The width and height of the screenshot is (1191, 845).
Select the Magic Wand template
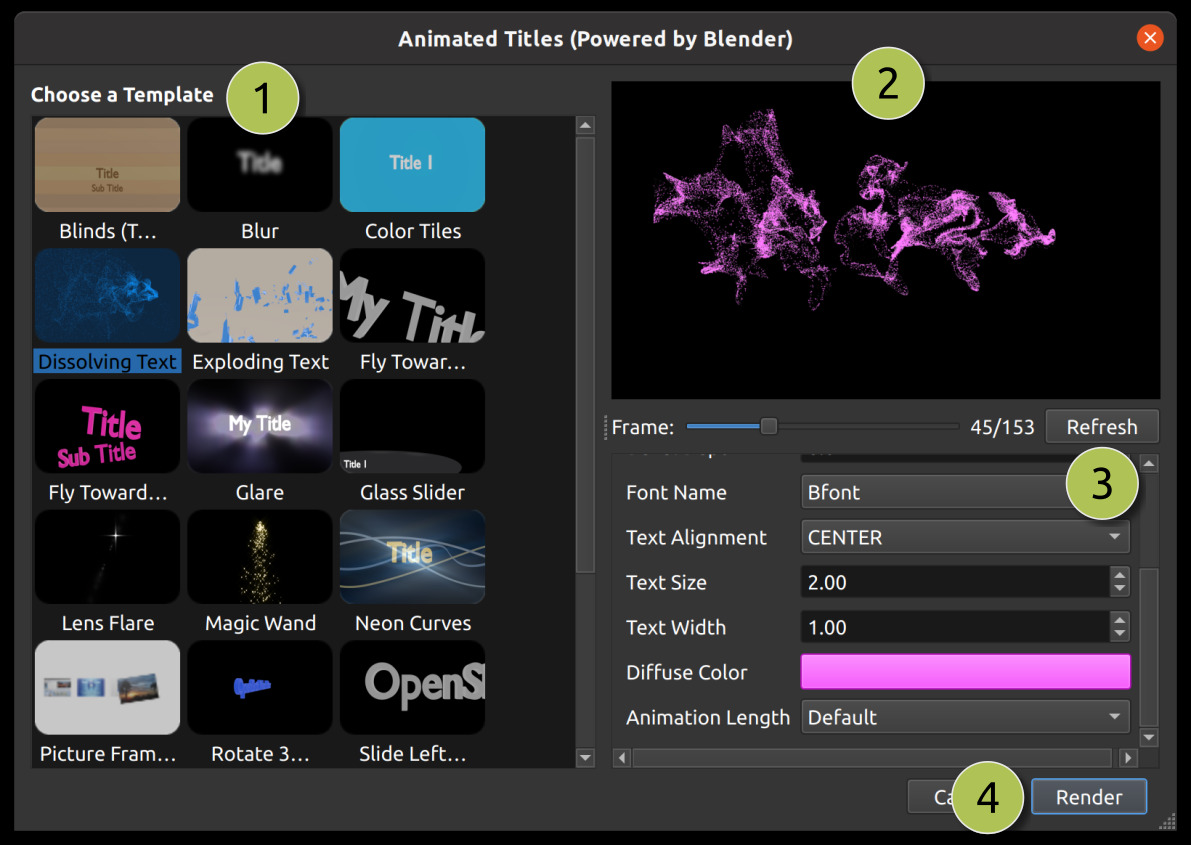click(x=259, y=557)
